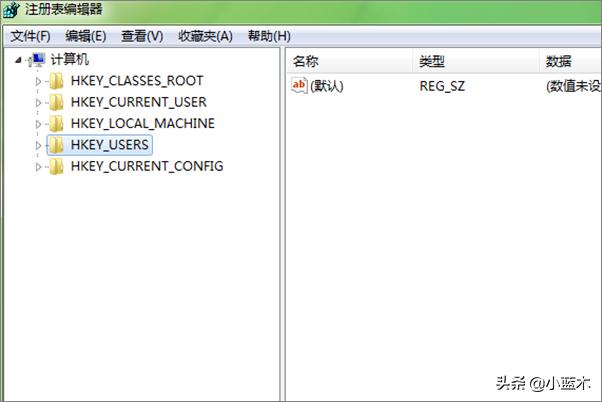
Task: Open the 文件(F) menu
Action: 30,36
